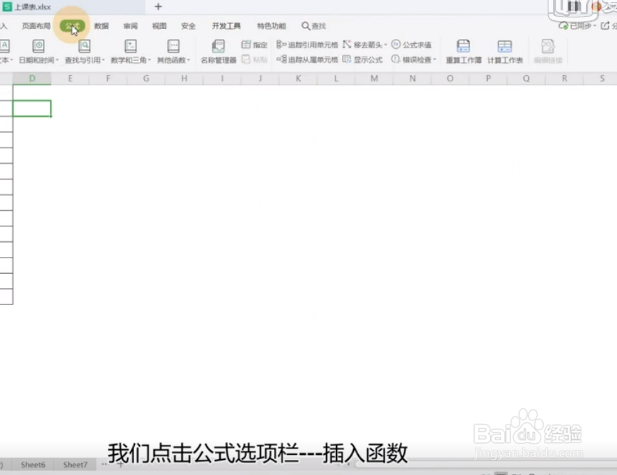This screenshot has width=617, height=475.
Task: Expand 已同步 dropdown arrow
Action: [x=595, y=26]
